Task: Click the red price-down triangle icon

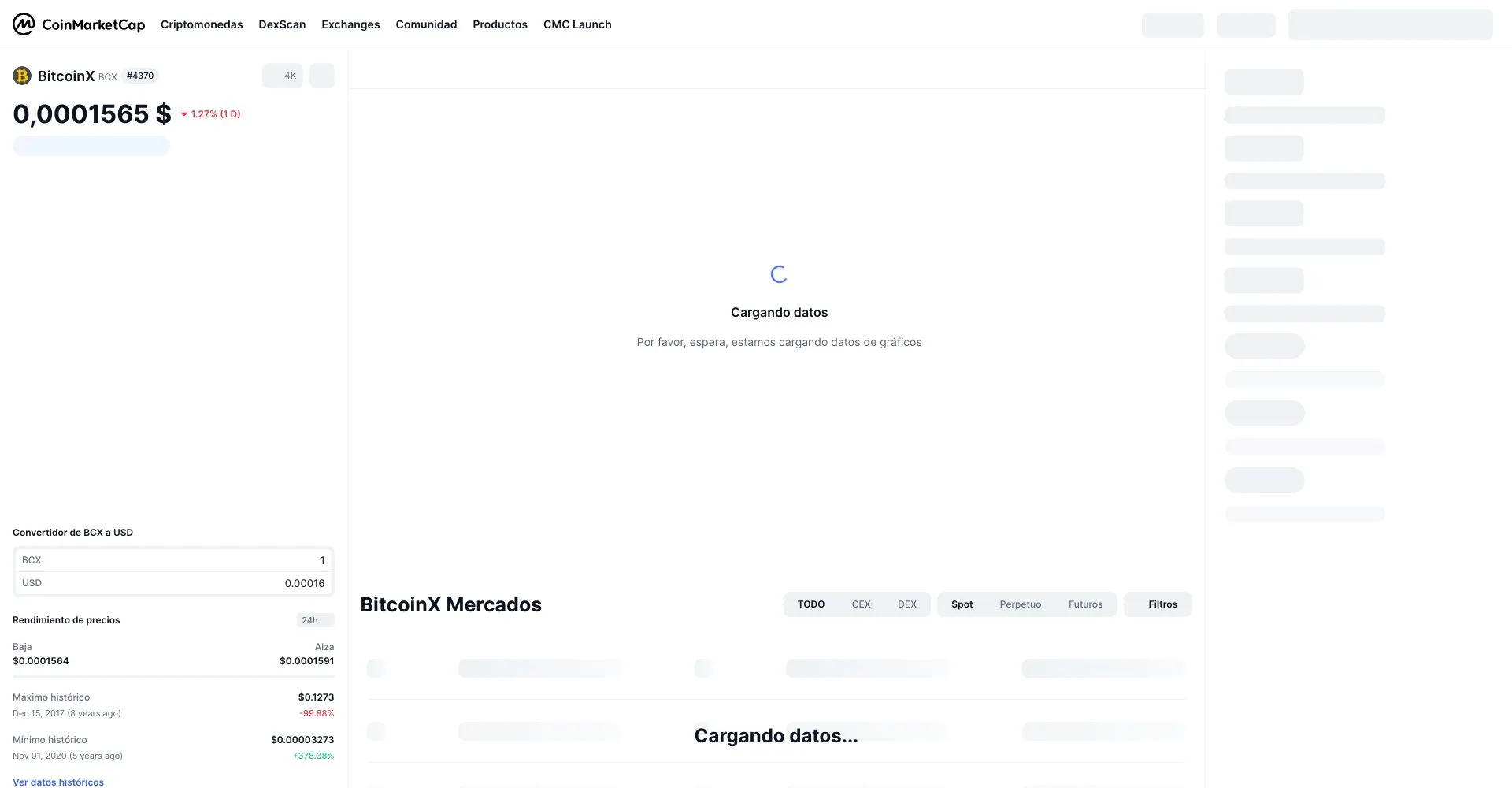Action: (x=184, y=114)
